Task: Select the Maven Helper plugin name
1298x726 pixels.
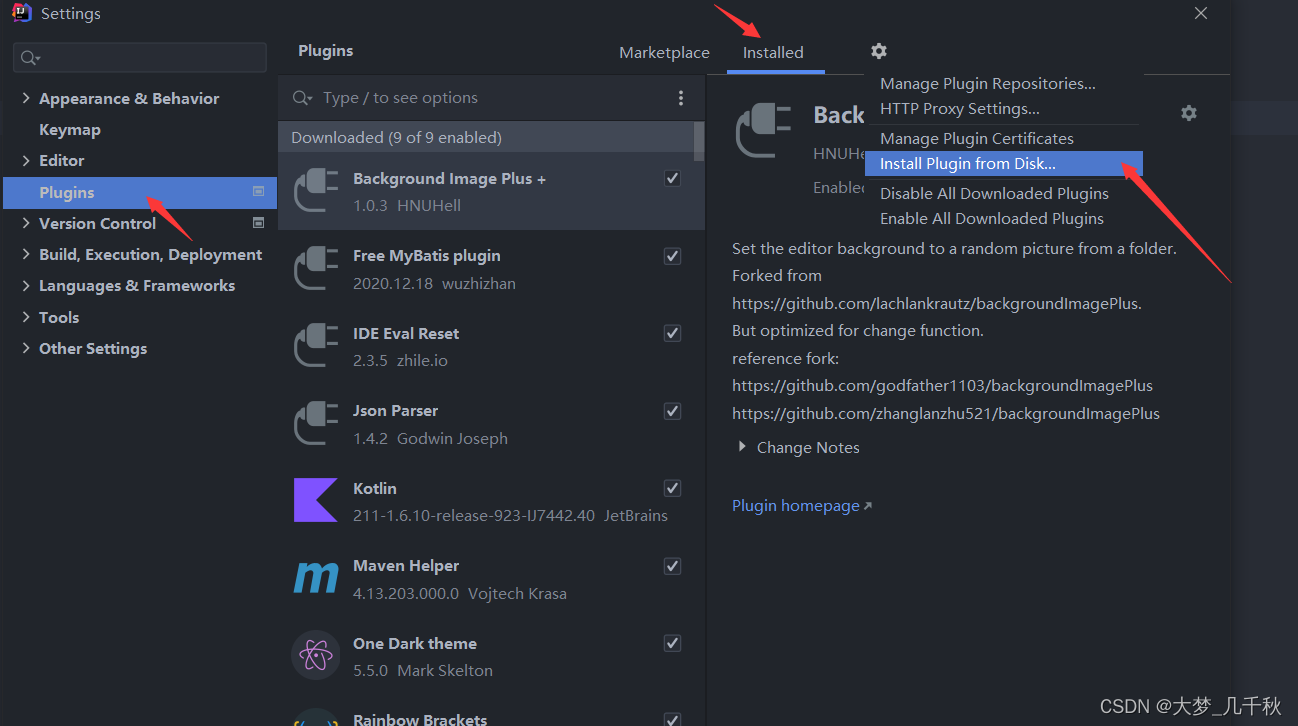Action: (x=407, y=566)
